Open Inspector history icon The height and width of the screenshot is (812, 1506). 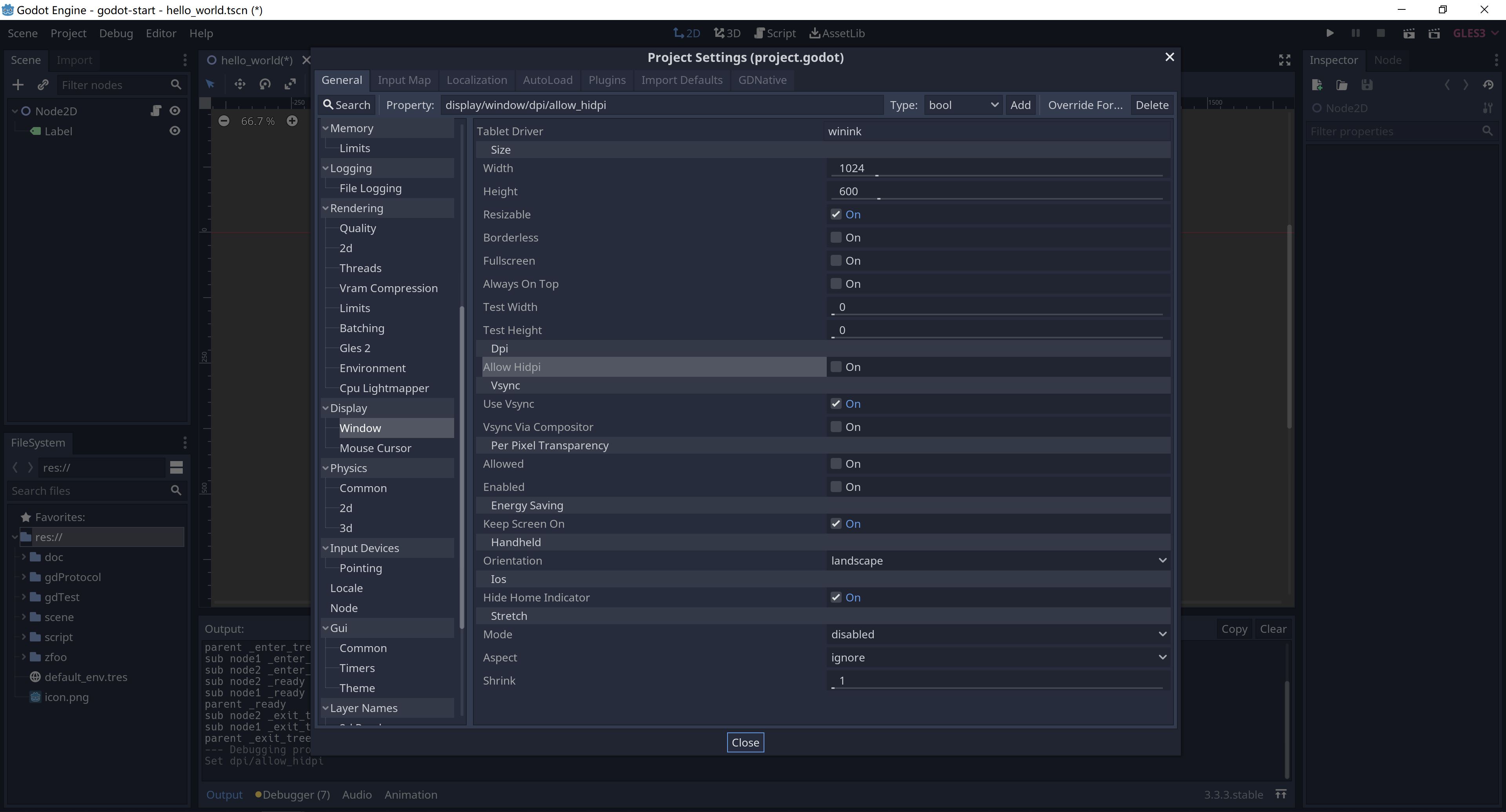(1488, 85)
